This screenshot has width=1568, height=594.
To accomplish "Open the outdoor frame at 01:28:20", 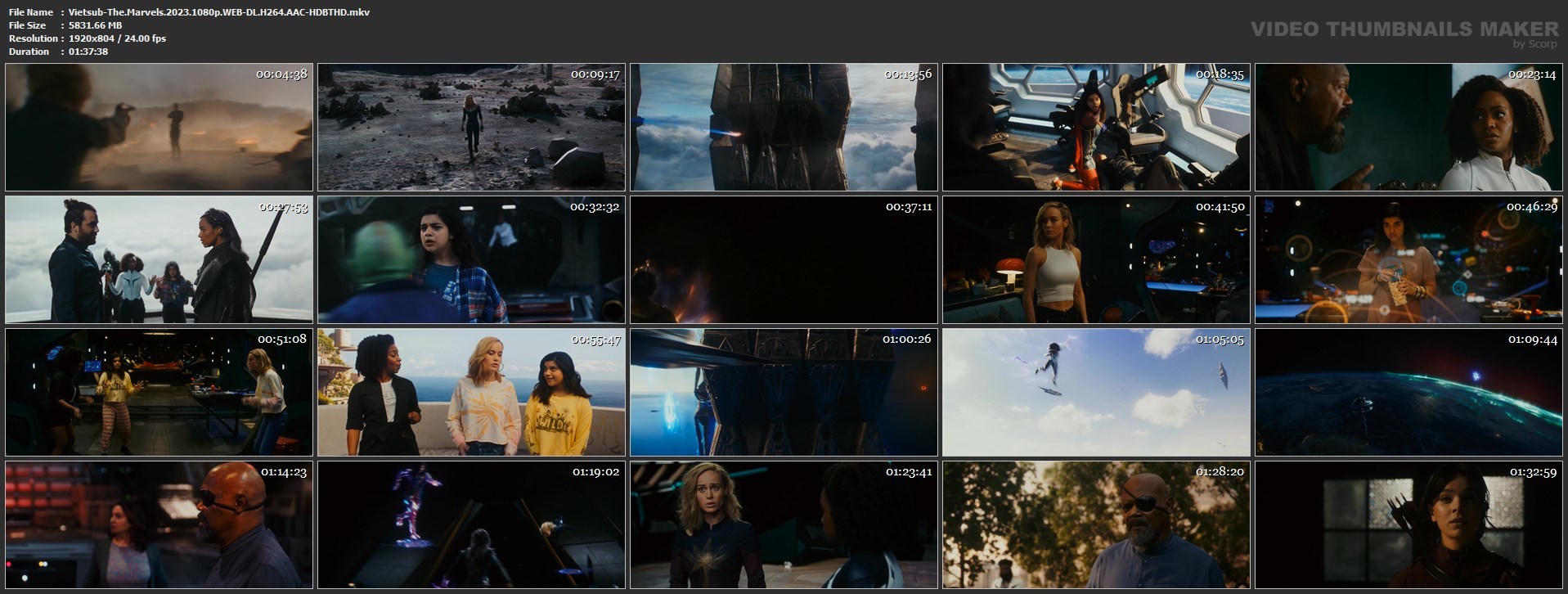I will tap(1096, 524).
